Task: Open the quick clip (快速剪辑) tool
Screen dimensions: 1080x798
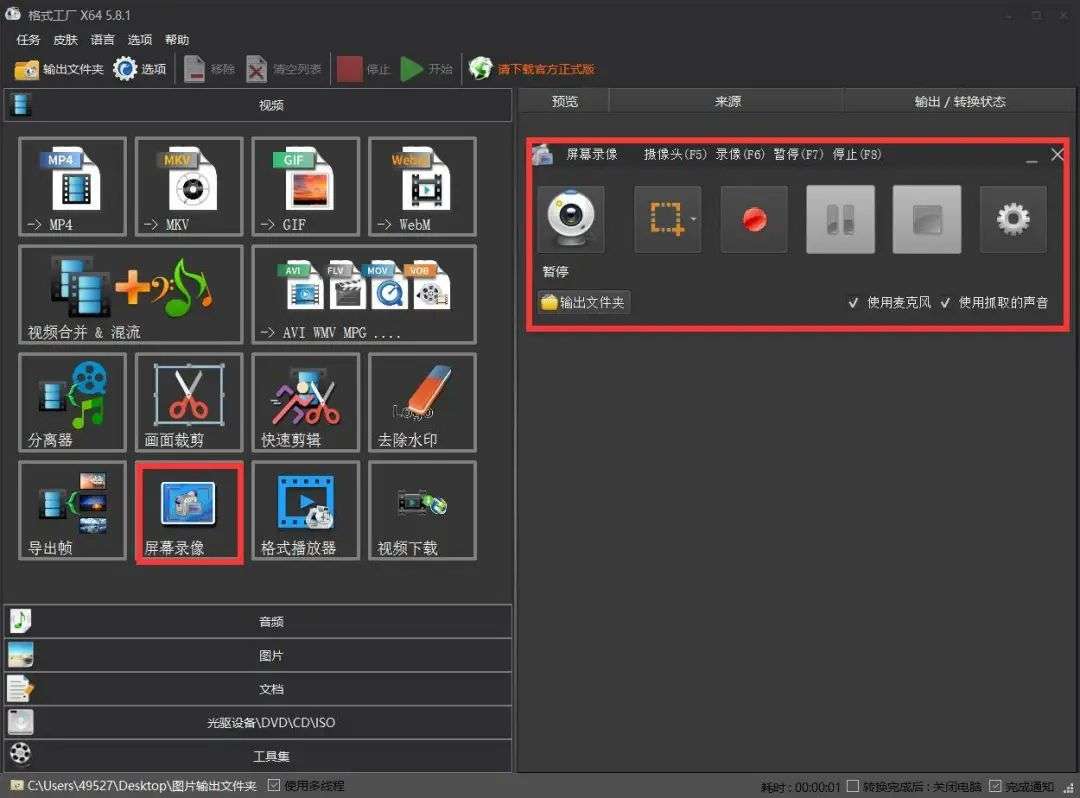Action: point(306,402)
